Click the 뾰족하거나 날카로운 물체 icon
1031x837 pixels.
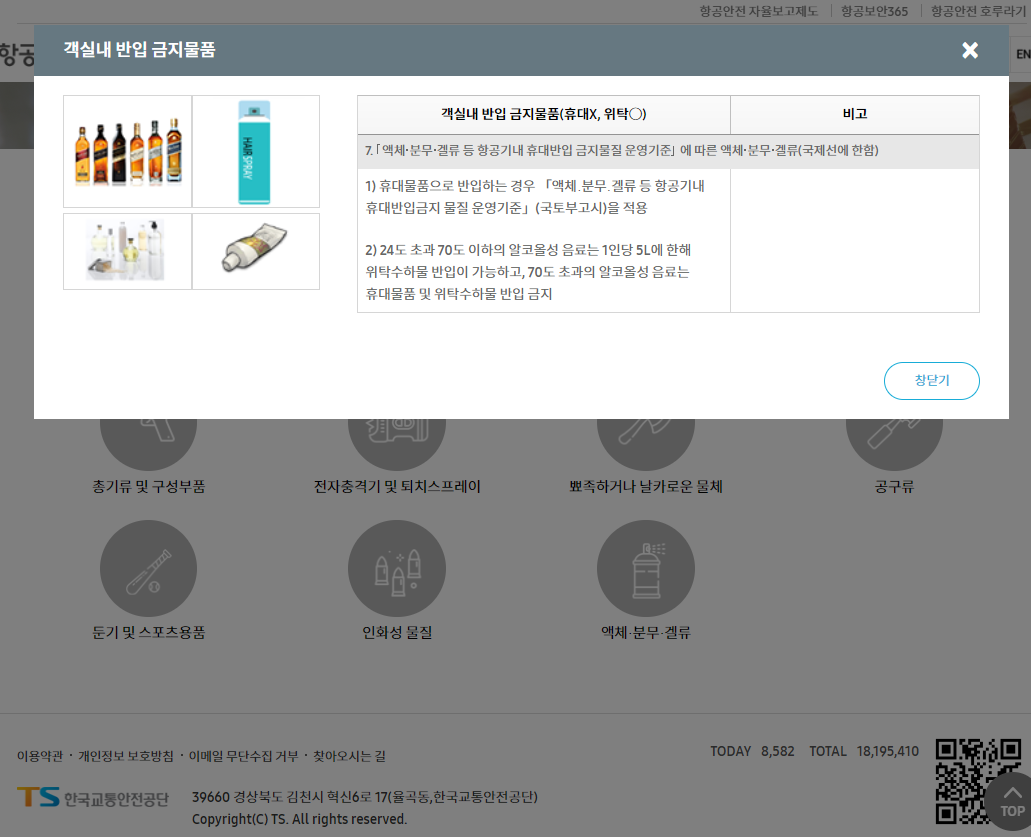click(646, 440)
